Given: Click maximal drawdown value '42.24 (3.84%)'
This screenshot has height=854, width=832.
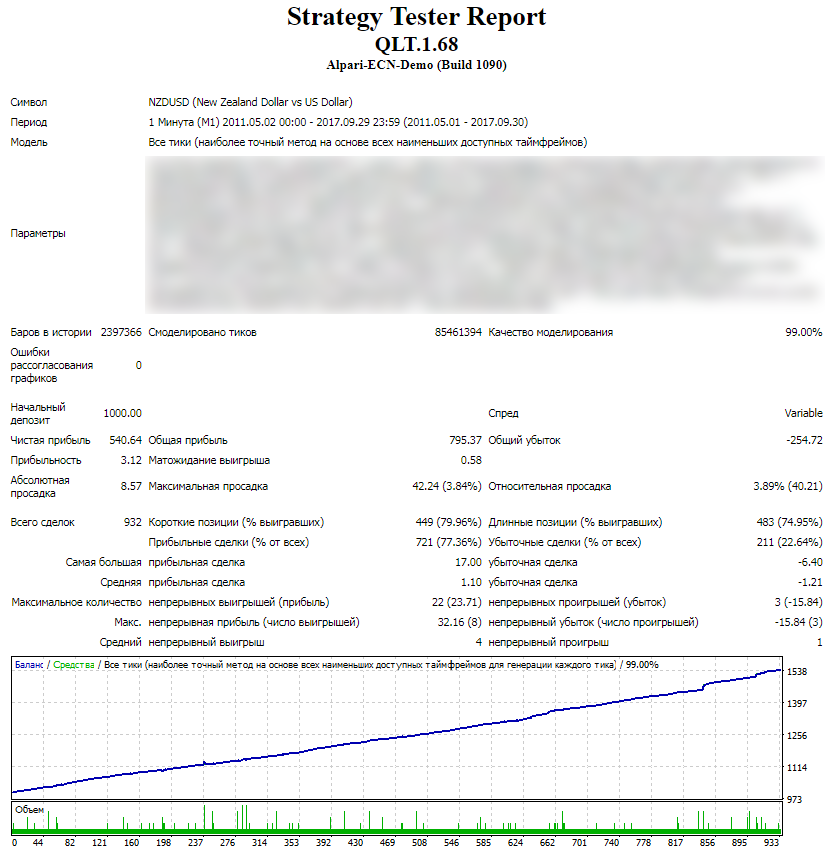Looking at the screenshot, I should 447,486.
